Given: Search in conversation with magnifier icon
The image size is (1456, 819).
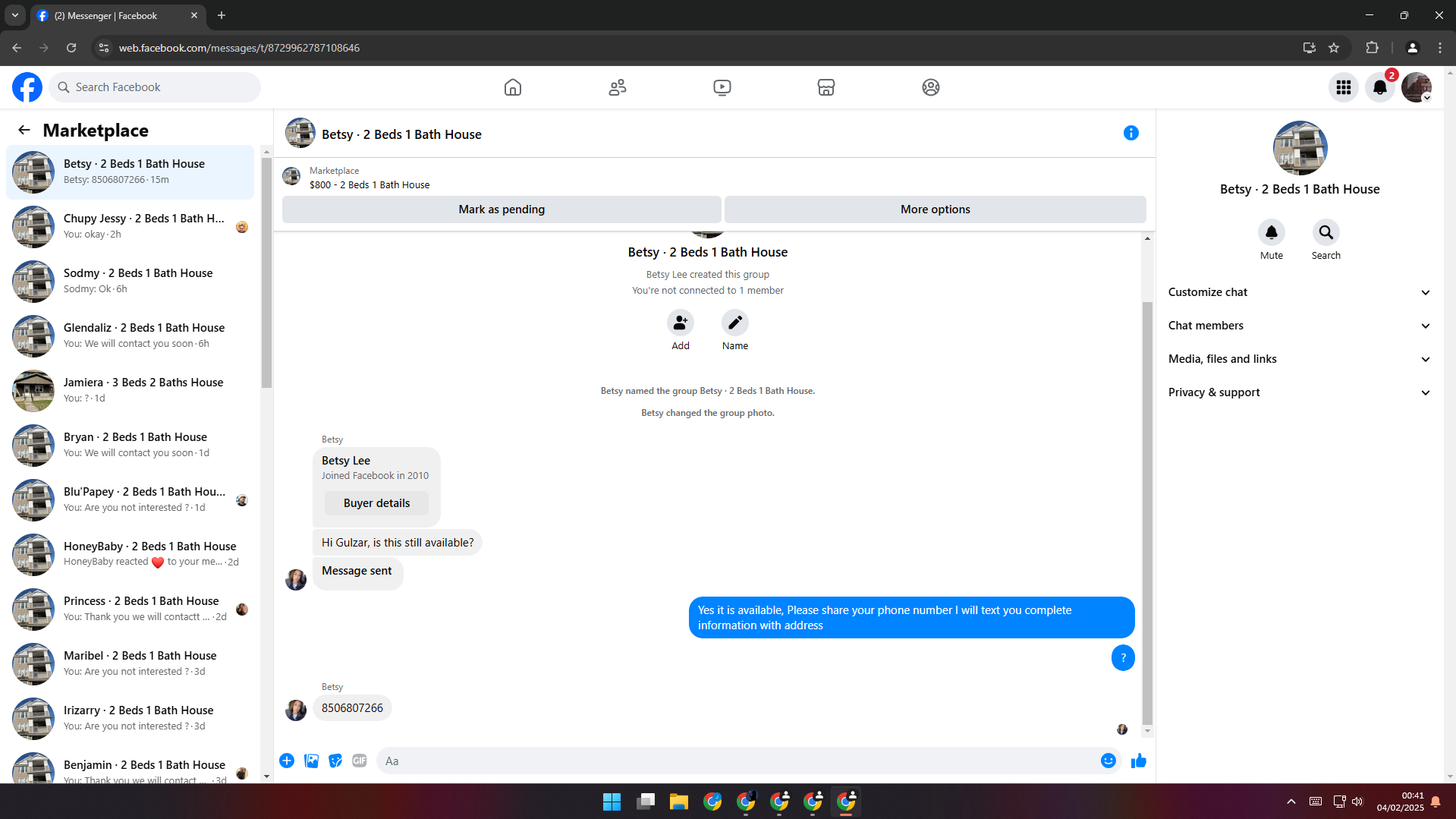Looking at the screenshot, I should [1325, 232].
